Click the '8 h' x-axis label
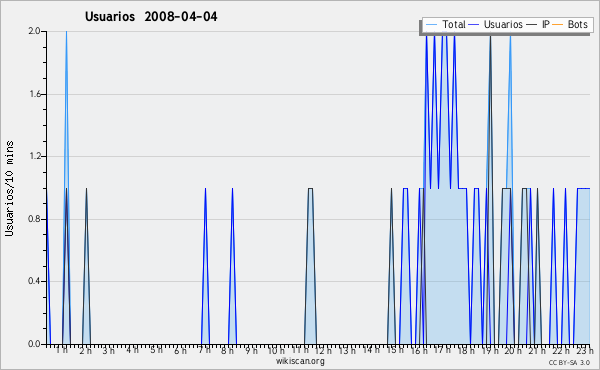Image resolution: width=600 pixels, height=370 pixels. pyautogui.click(x=227, y=350)
